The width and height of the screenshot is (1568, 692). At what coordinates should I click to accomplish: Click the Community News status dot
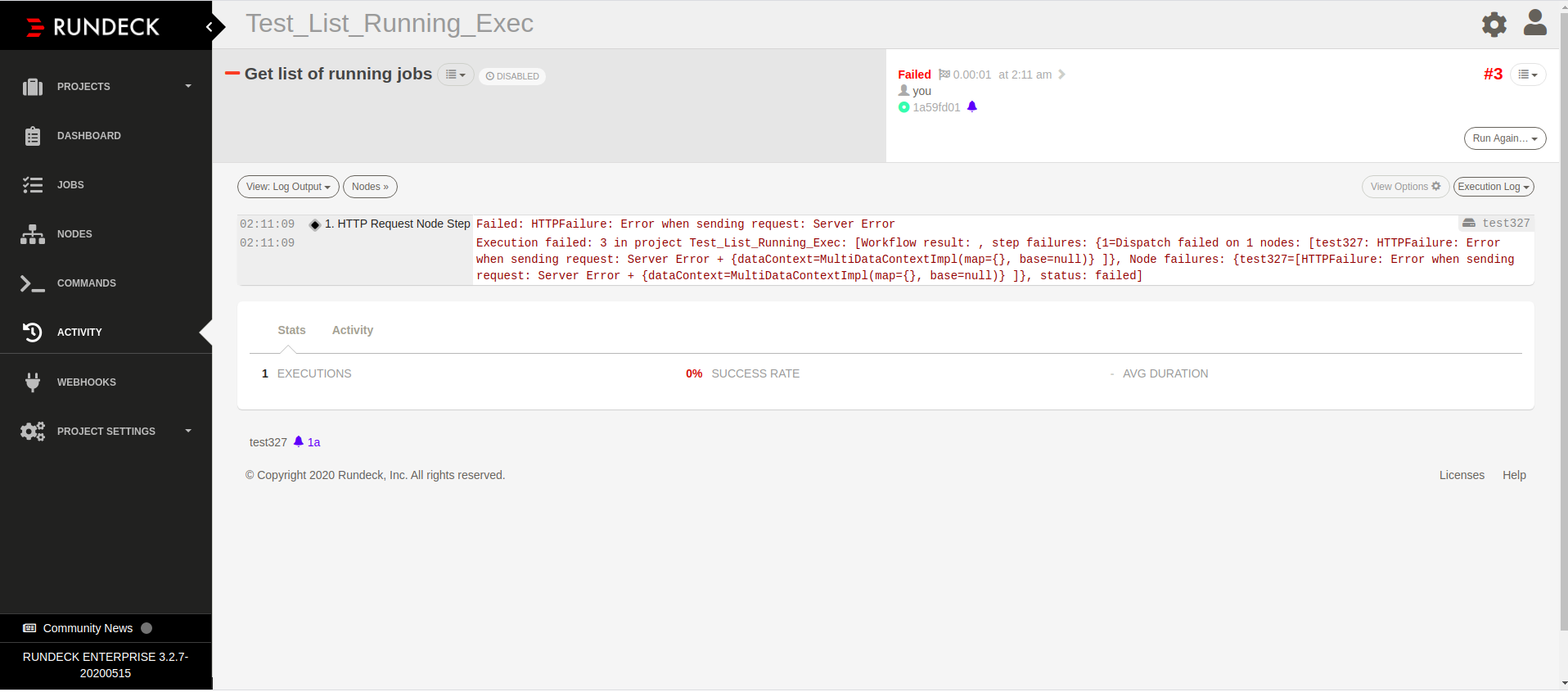pos(146,628)
